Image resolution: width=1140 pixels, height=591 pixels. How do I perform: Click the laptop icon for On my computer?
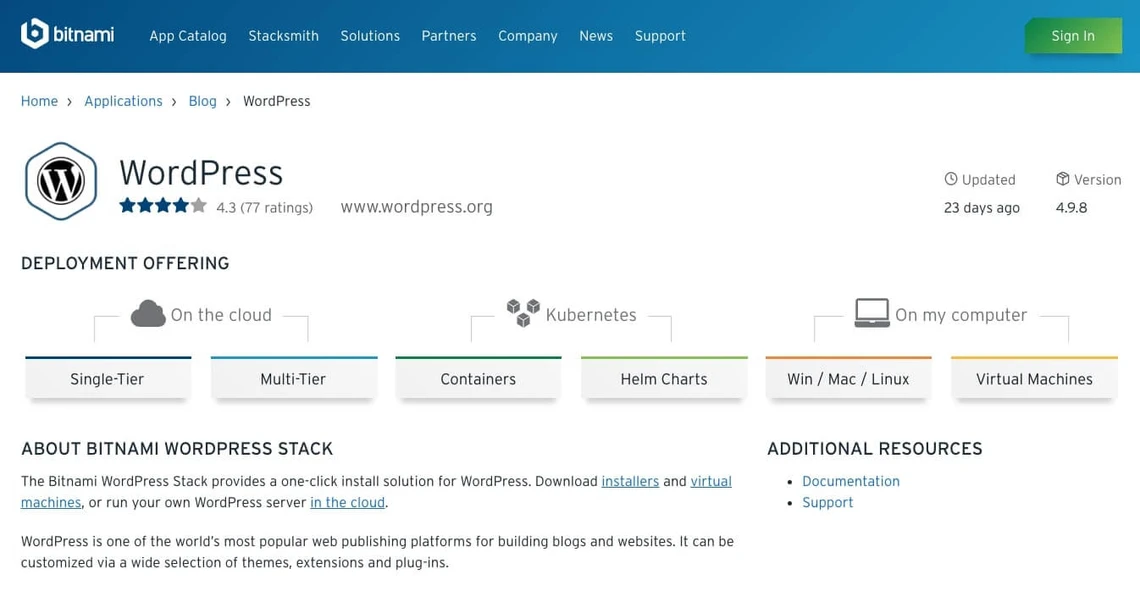871,313
